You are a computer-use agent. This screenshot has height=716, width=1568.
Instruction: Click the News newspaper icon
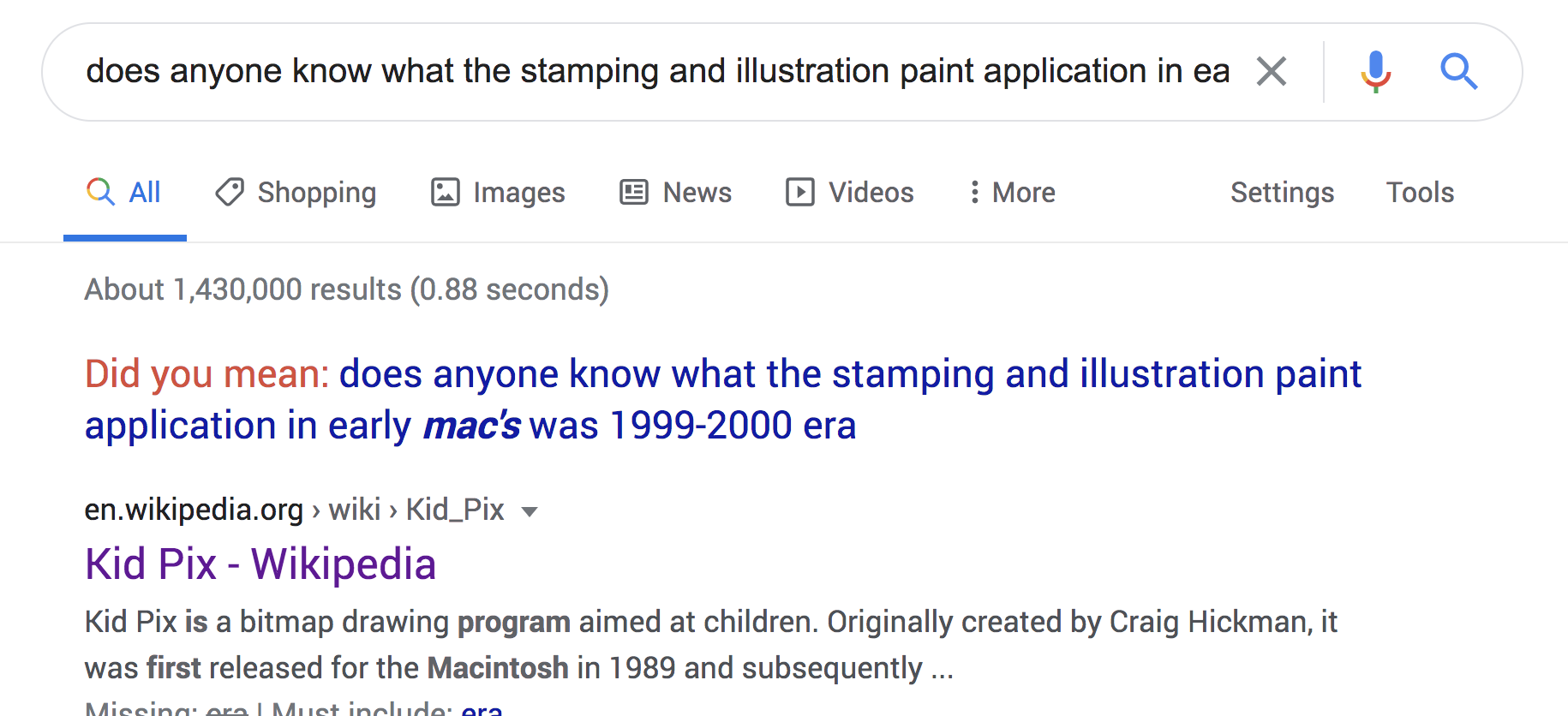pos(634,192)
